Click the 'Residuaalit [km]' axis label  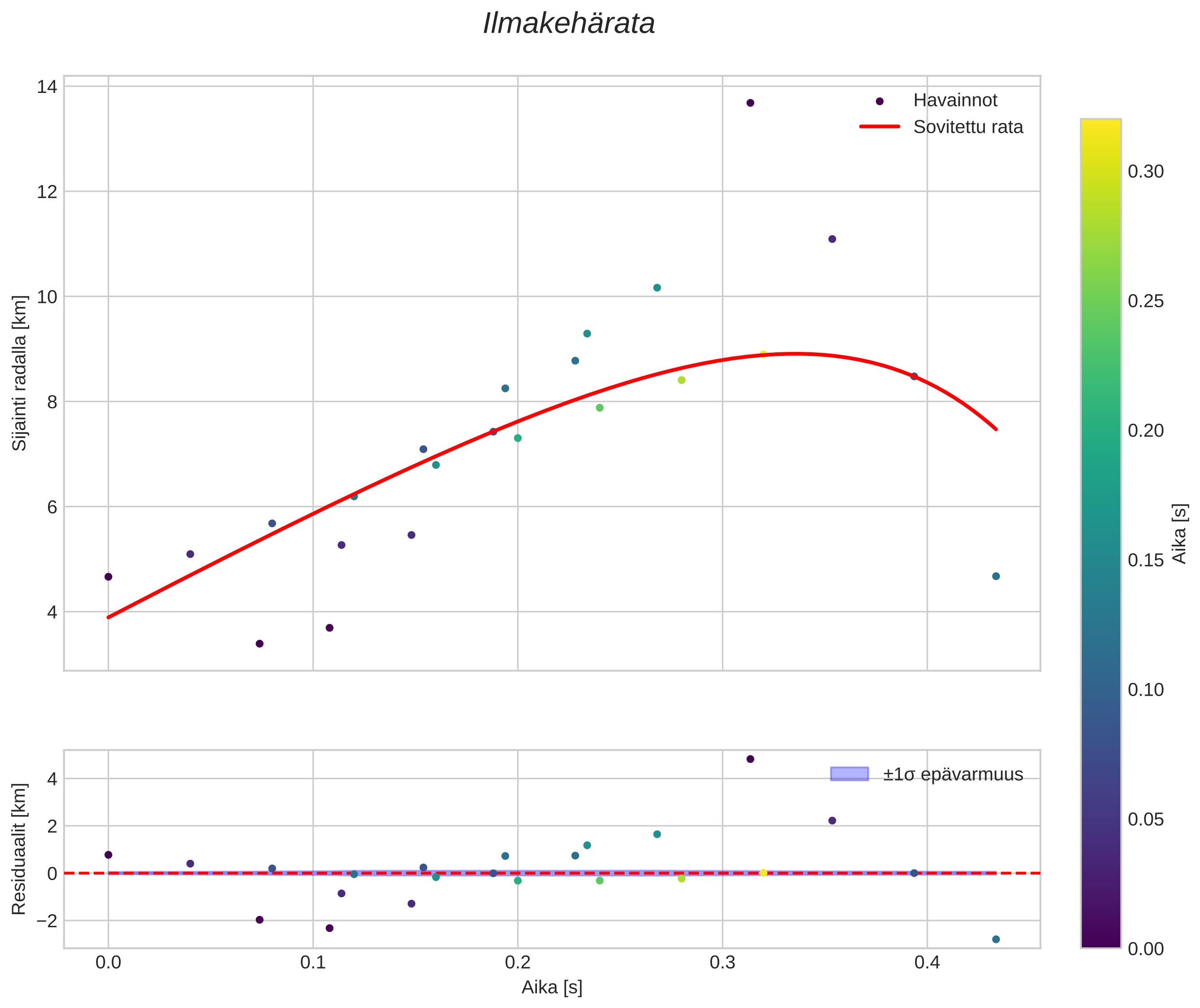click(19, 849)
